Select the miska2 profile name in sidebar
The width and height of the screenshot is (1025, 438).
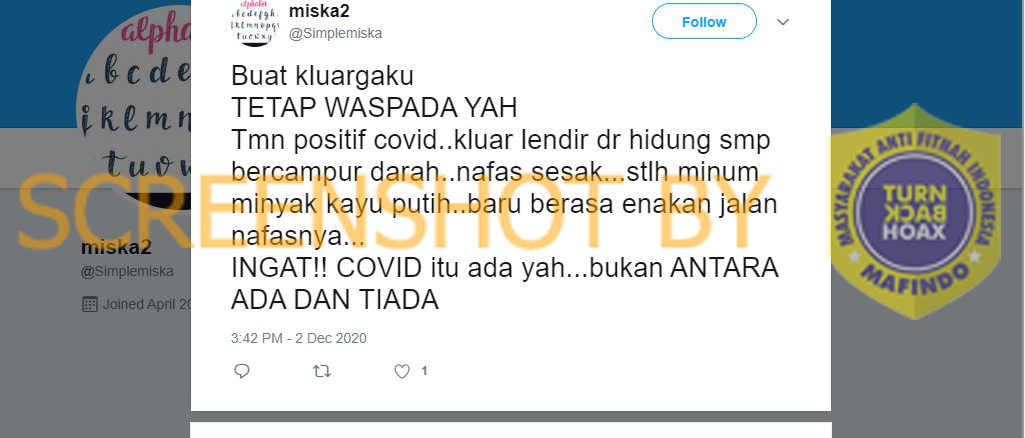point(116,248)
